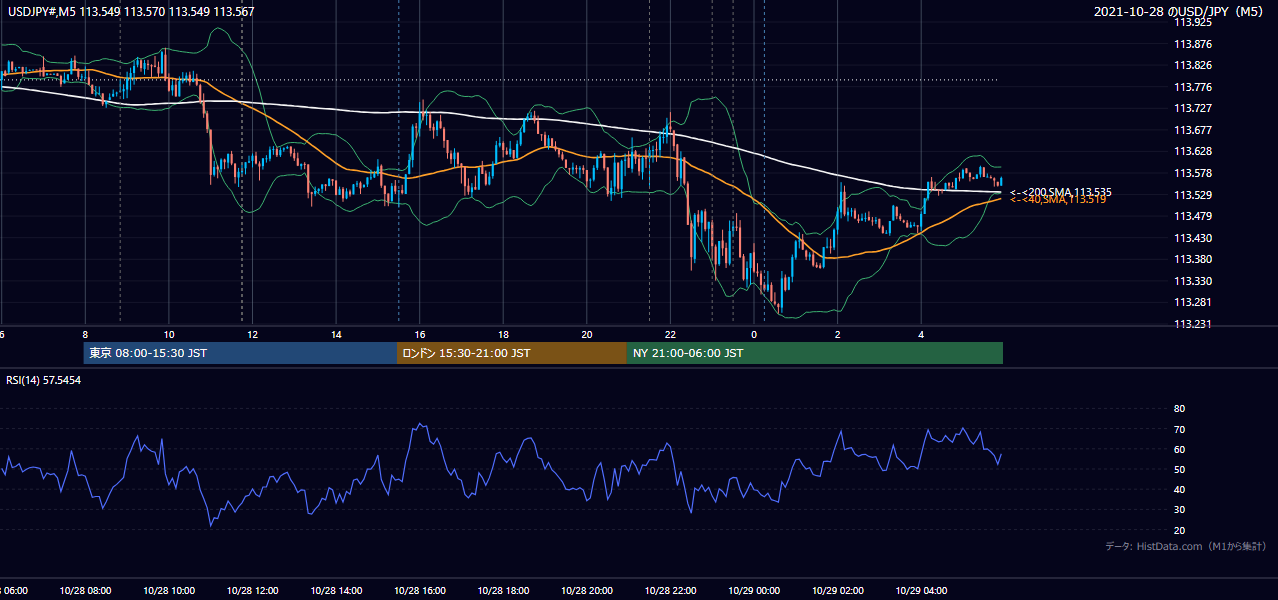Click price axis value 113.231
The width and height of the screenshot is (1278, 600).
1192,324
